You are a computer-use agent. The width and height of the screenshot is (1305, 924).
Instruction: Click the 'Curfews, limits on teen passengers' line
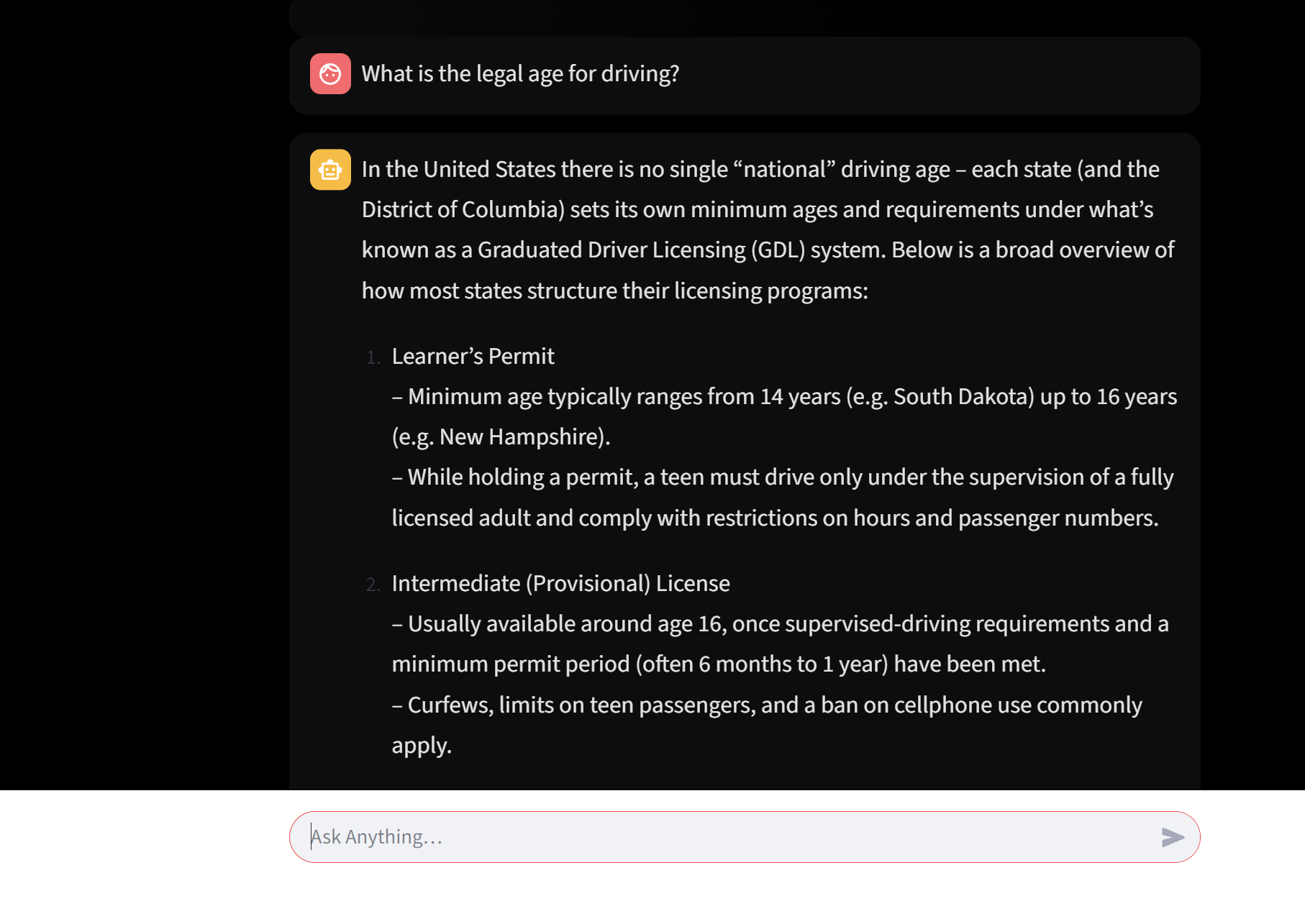(767, 705)
